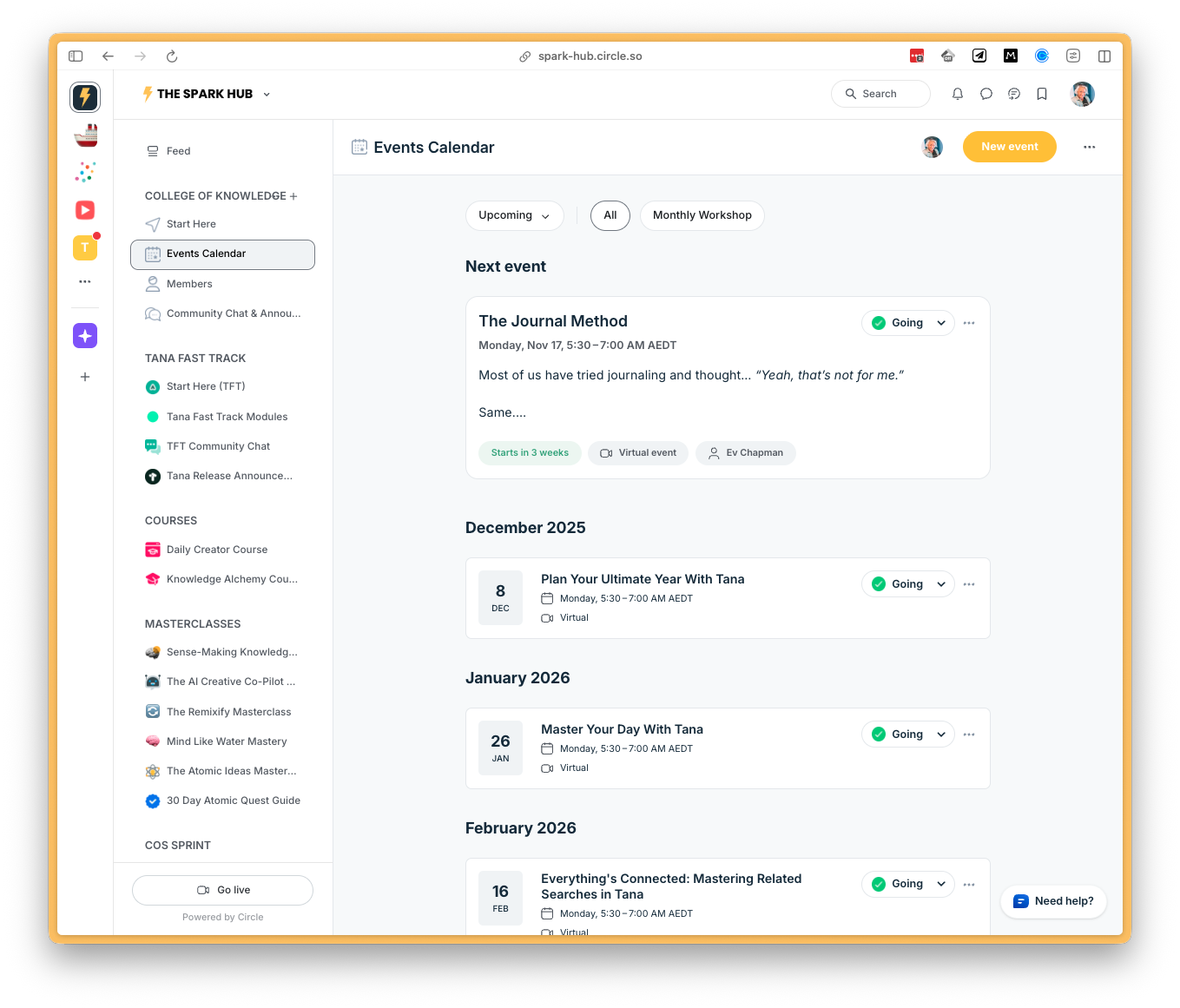Click the red extension icon in browser toolbar
Screen dimensions: 1180x1008
click(x=917, y=56)
